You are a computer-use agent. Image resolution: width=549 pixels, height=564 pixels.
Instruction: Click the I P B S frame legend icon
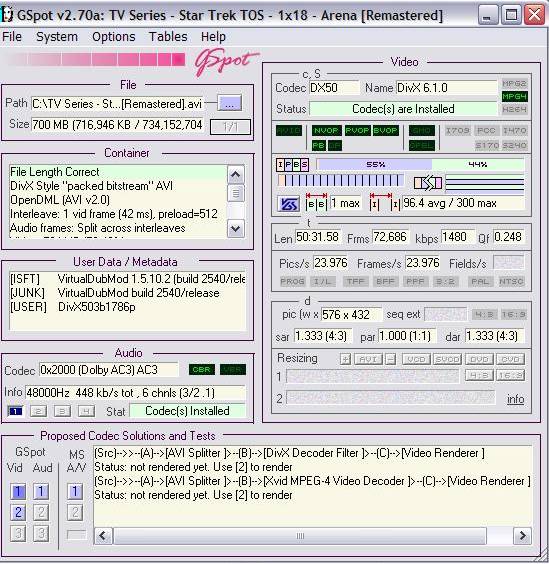(x=292, y=165)
